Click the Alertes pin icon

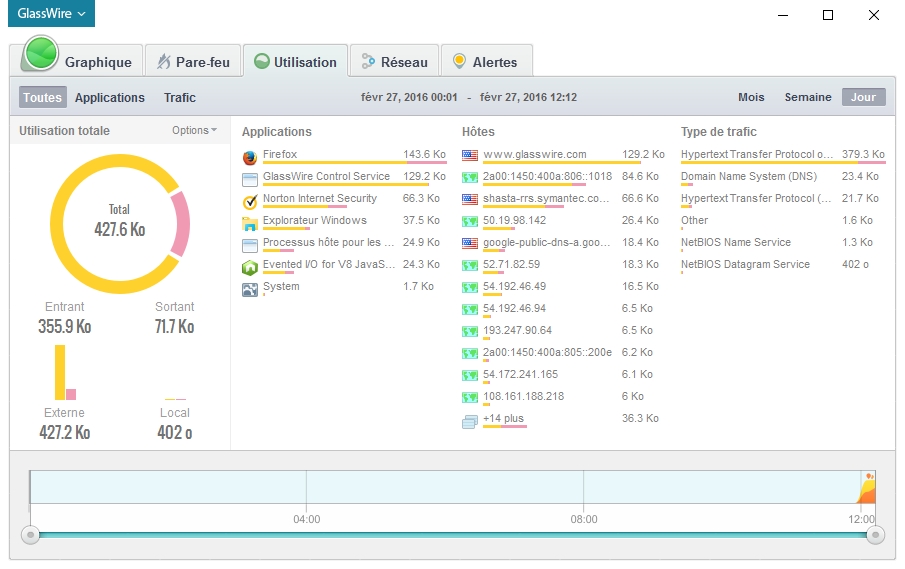tap(459, 61)
